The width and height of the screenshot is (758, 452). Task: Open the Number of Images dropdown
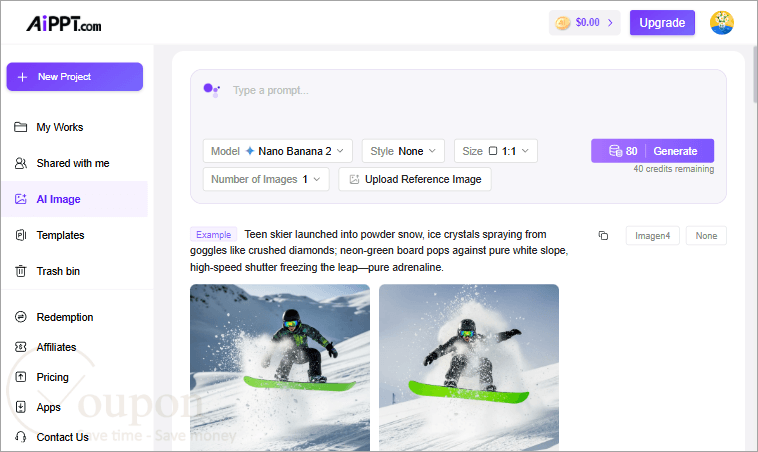pyautogui.click(x=266, y=179)
